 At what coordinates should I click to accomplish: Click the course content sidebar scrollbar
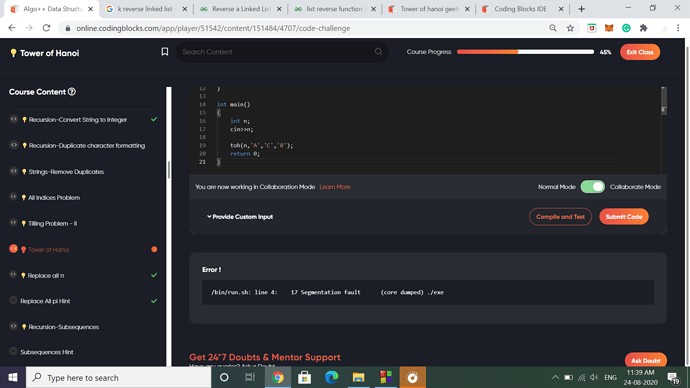(x=169, y=169)
